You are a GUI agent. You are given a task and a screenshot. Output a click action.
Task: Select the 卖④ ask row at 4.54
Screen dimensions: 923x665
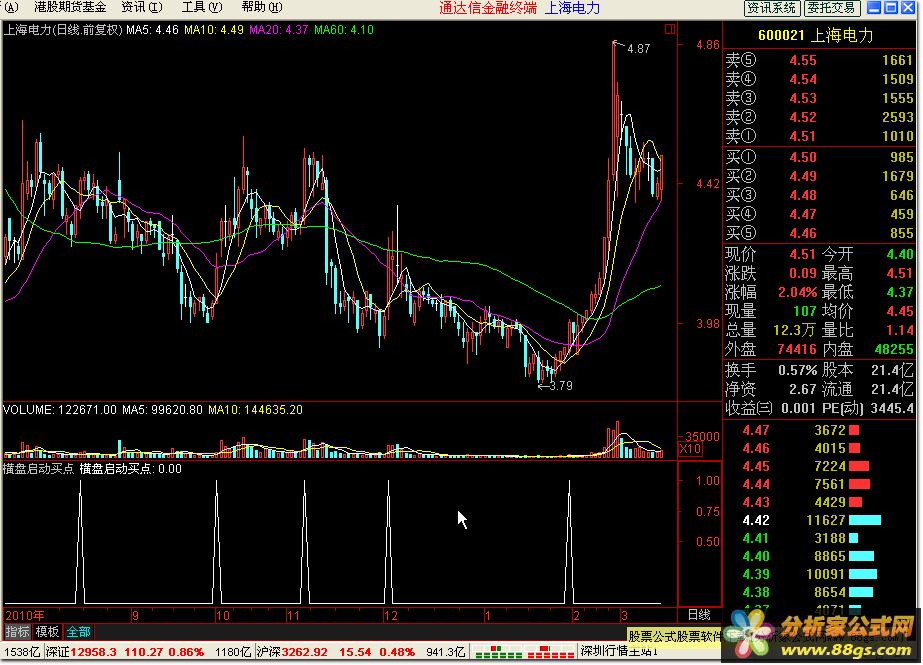[819, 79]
